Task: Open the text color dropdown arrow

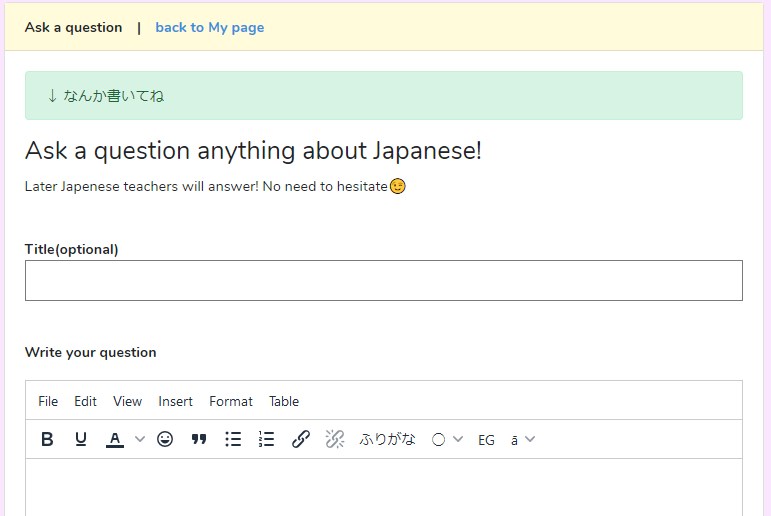Action: [x=140, y=439]
